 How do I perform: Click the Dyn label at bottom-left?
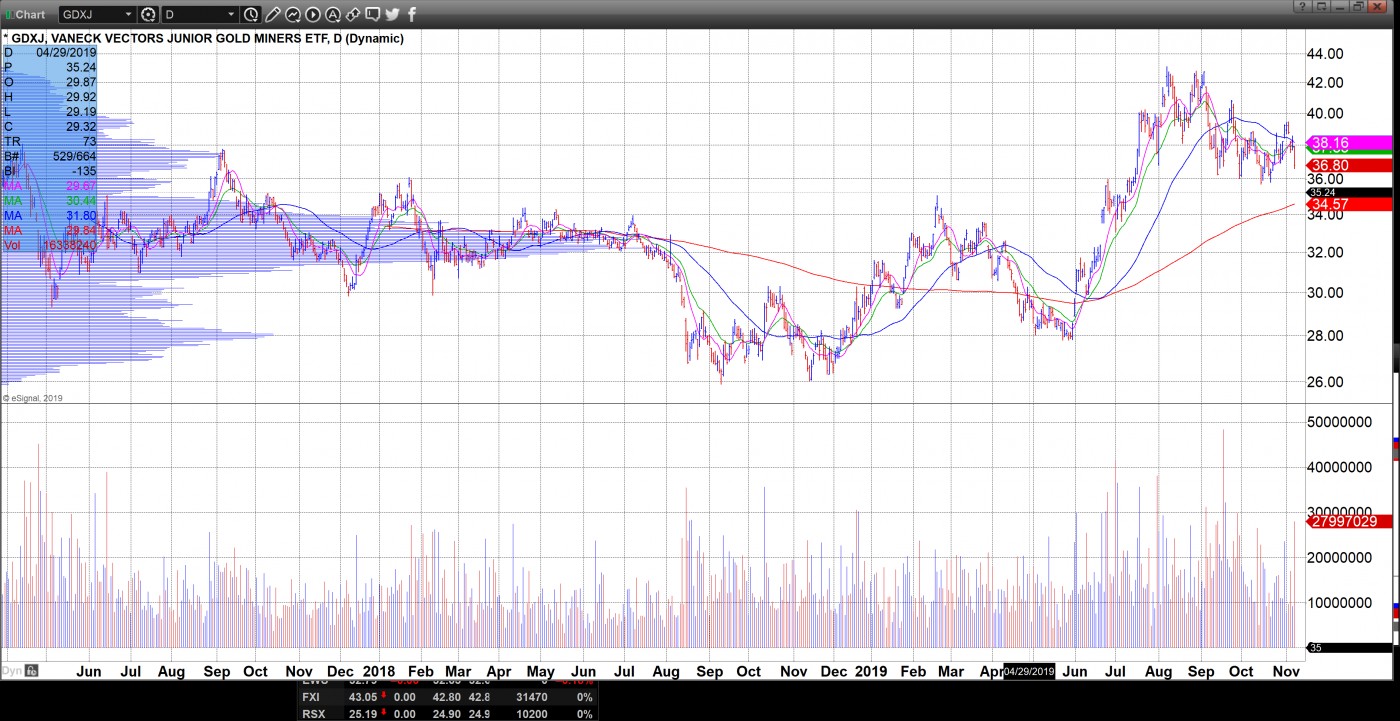coord(12,671)
